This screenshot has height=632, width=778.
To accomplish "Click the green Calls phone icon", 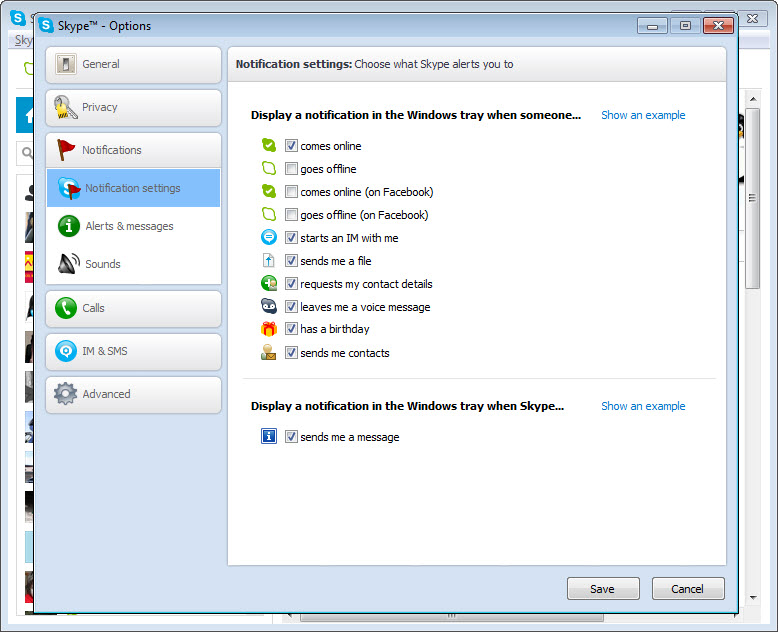I will click(x=66, y=308).
